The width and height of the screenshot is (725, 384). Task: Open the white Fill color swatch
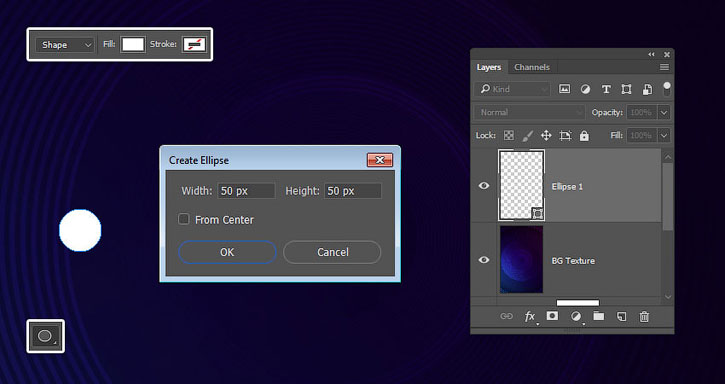pos(133,44)
